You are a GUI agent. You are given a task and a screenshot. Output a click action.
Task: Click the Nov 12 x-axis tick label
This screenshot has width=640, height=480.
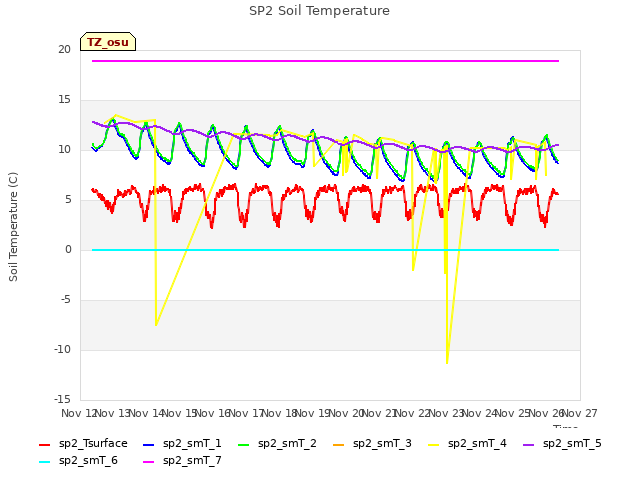[78, 413]
